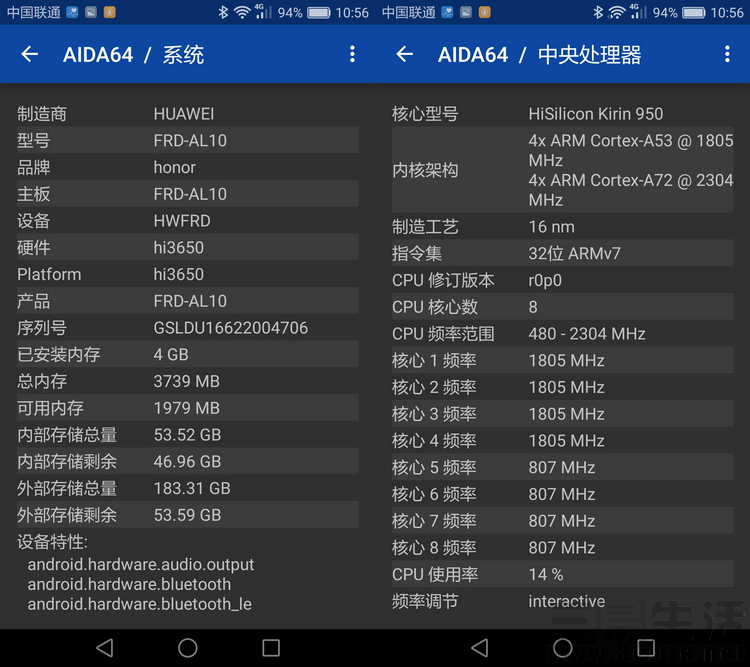The height and width of the screenshot is (667, 750).
Task: Select android.hardware.bluetooth_le feature line
Action: click(140, 604)
